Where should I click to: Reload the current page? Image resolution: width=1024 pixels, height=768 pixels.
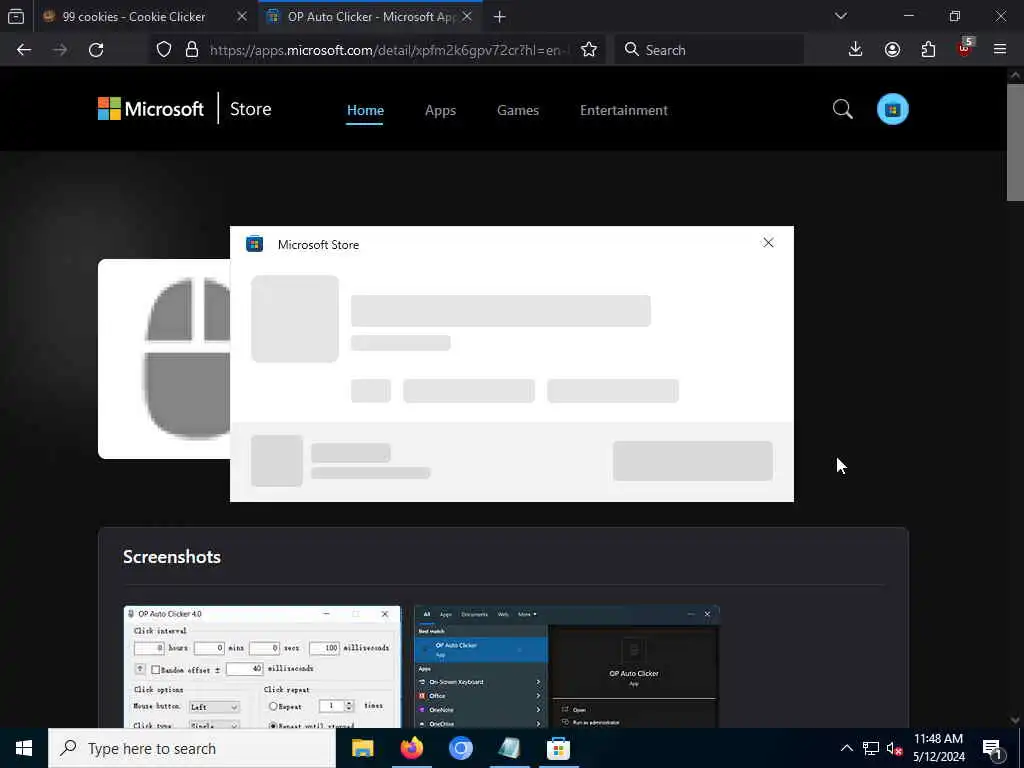(x=96, y=50)
